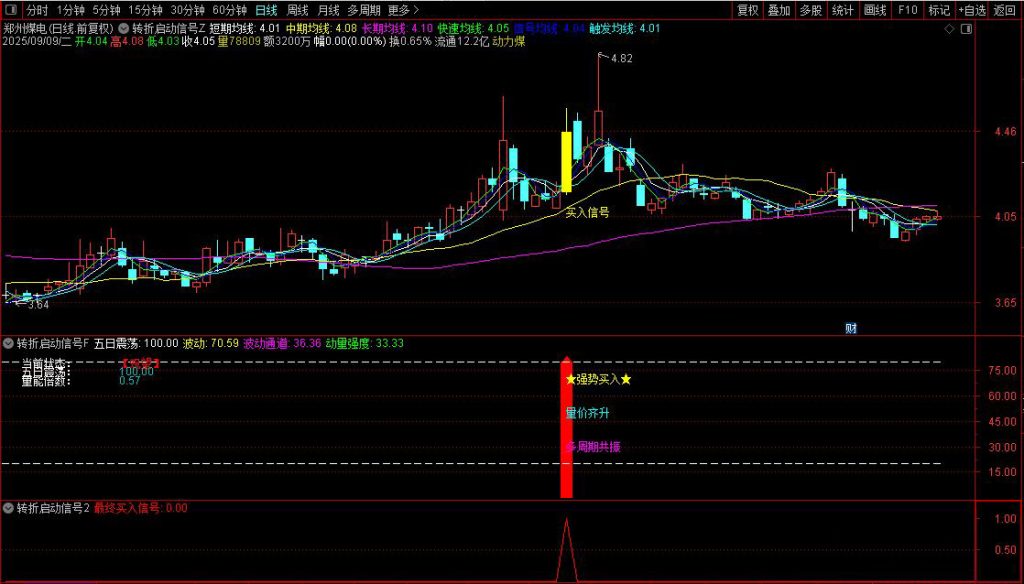
Task: Open the 更多 periods menu
Action: coord(403,10)
